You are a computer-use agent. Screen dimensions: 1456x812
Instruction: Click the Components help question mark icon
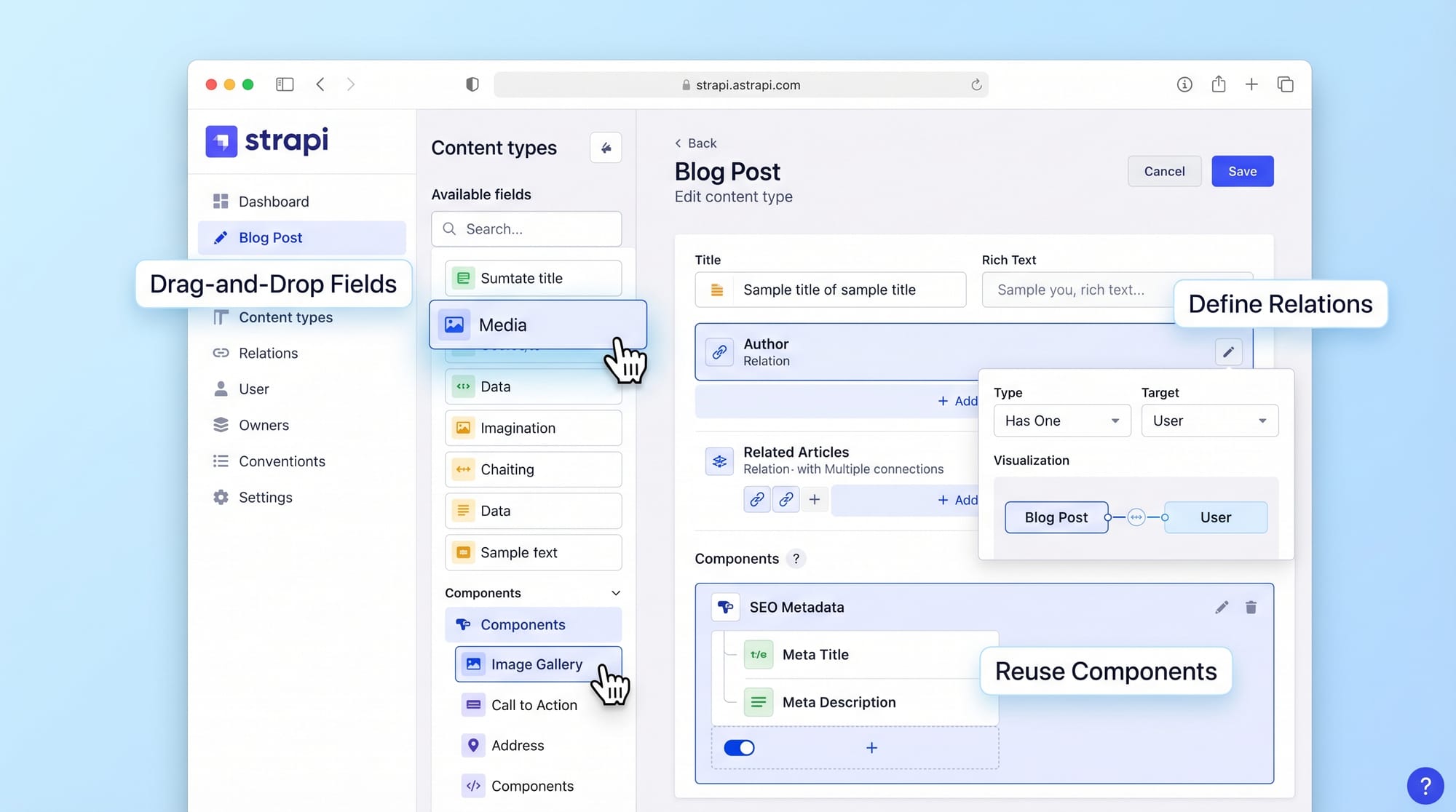(x=796, y=559)
